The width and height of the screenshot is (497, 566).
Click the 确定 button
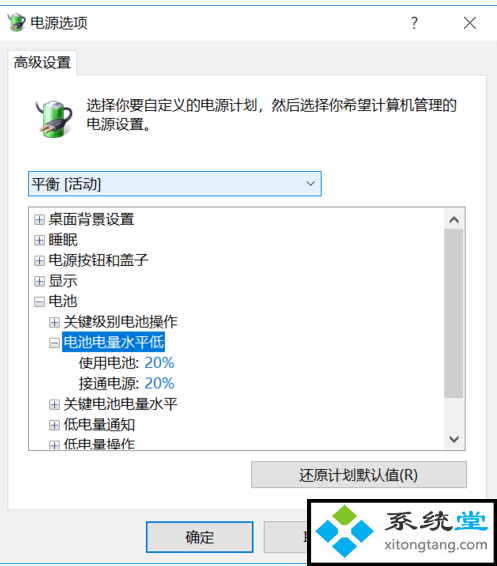(x=200, y=537)
